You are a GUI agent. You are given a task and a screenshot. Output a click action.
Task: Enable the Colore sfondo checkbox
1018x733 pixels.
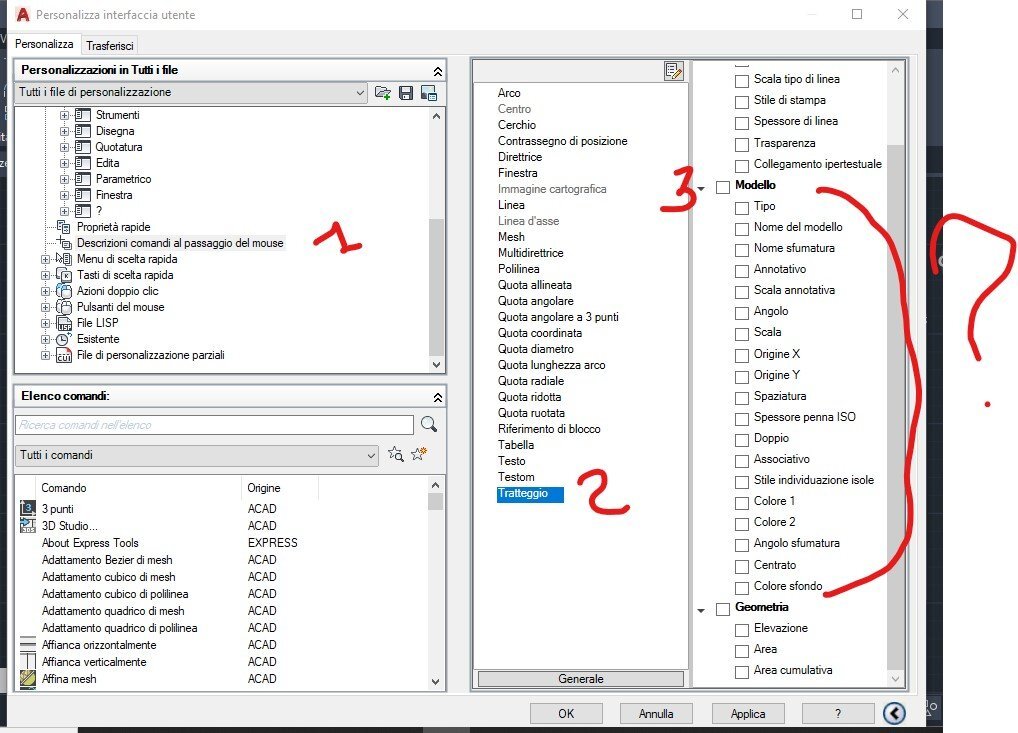[741, 588]
